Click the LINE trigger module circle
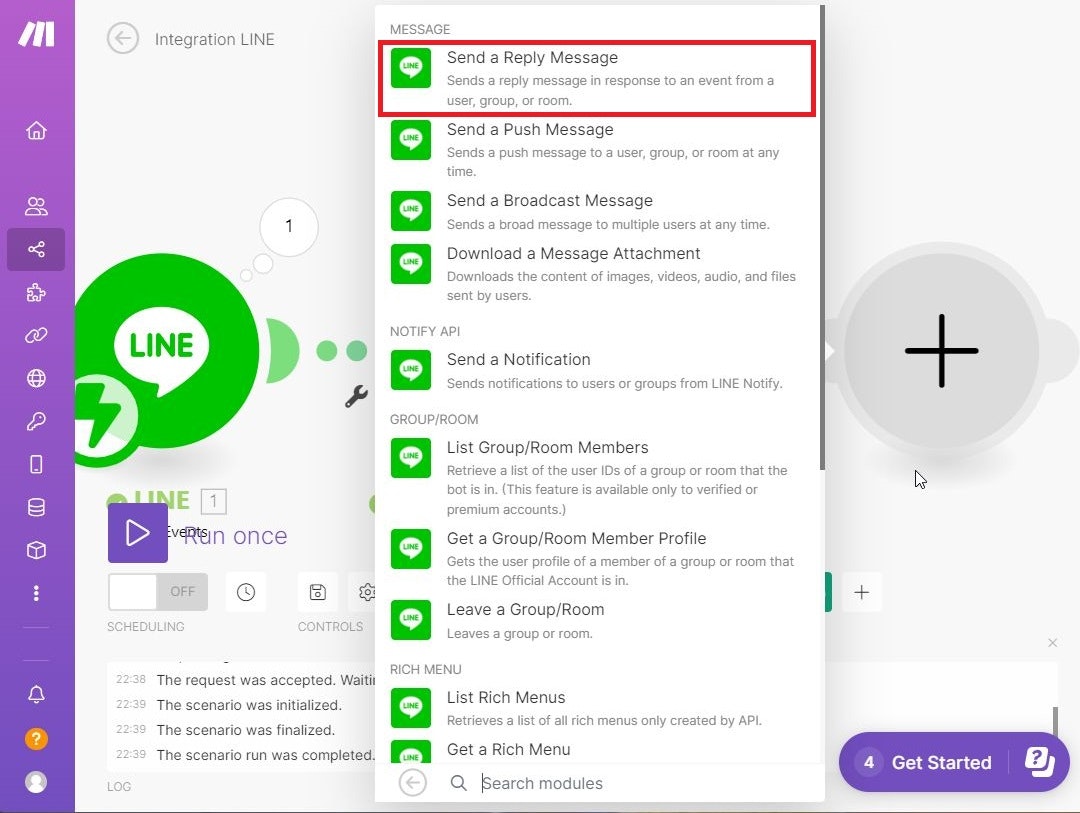The image size is (1080, 813). (x=162, y=351)
